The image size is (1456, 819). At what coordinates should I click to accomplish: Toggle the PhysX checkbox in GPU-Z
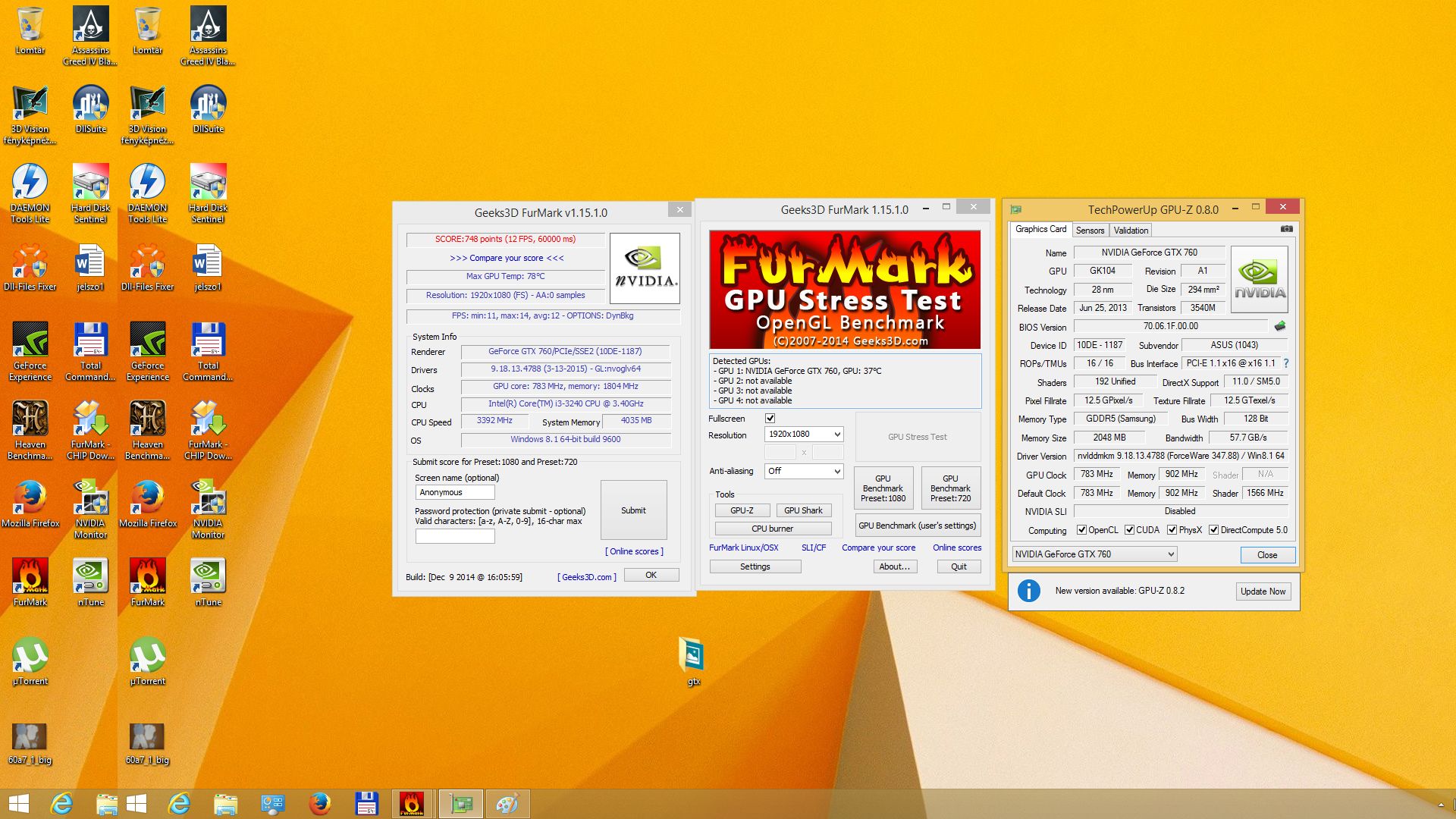click(x=1172, y=530)
